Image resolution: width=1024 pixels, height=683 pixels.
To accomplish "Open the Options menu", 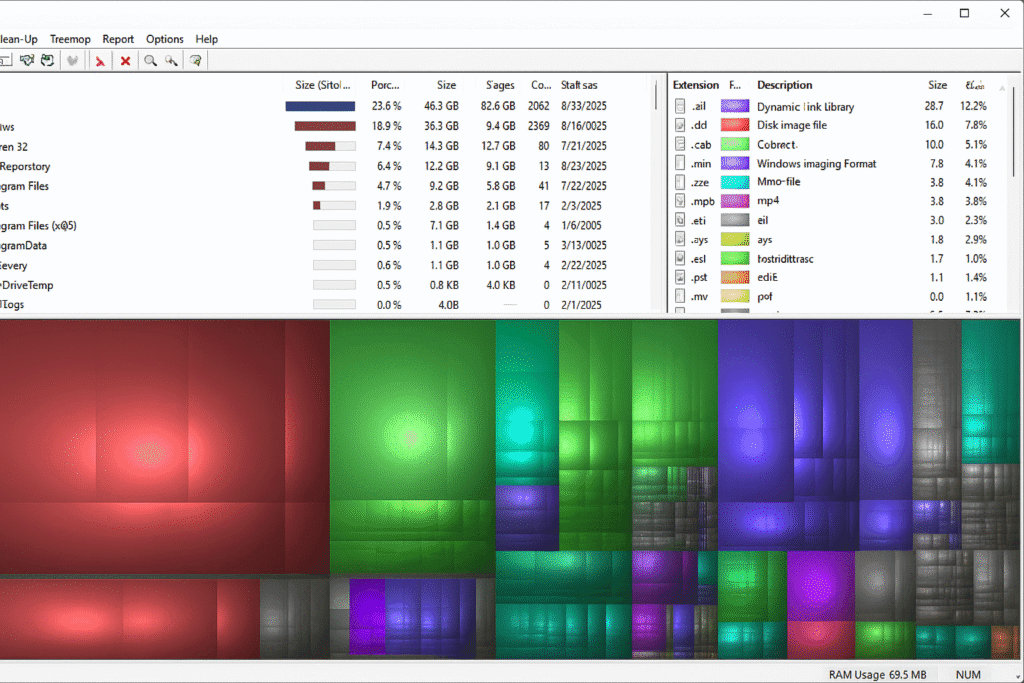I will 164,39.
